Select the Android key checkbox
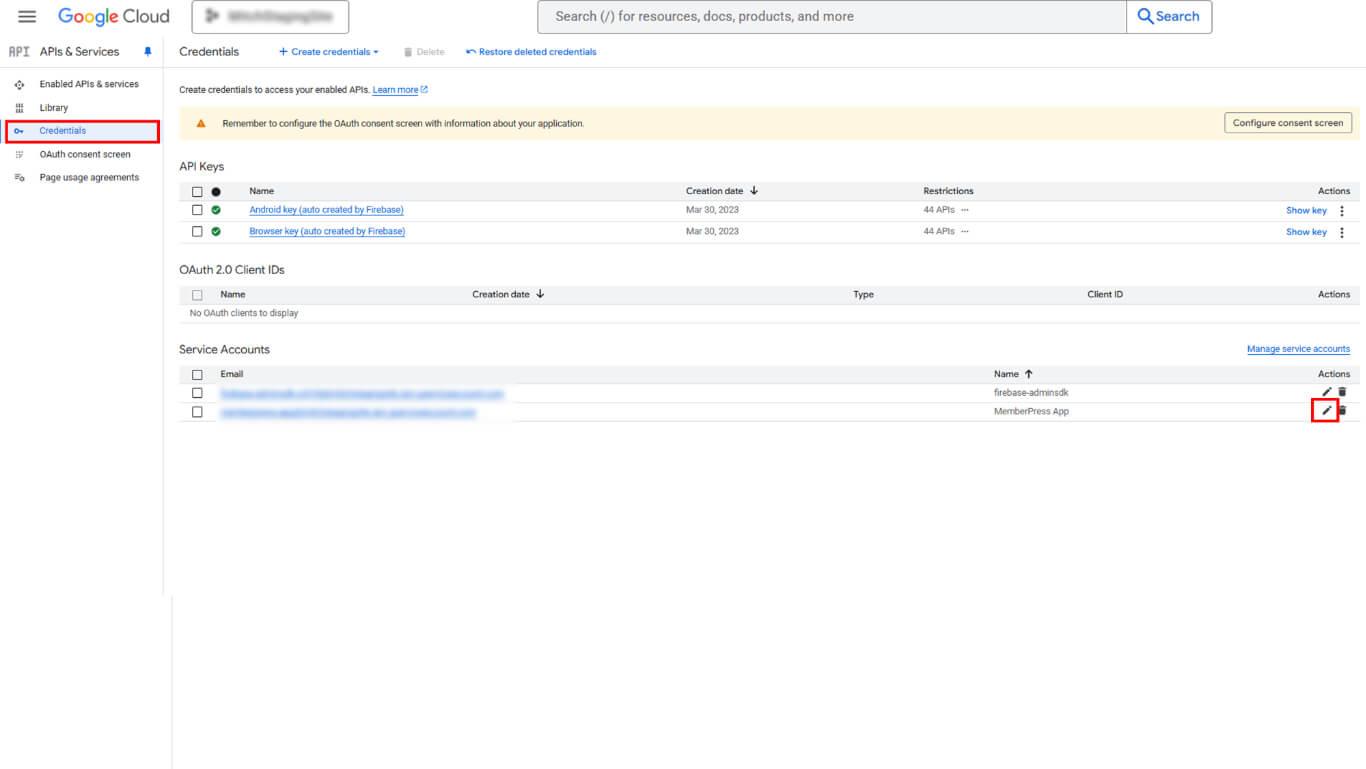The height and width of the screenshot is (769, 1366). pyautogui.click(x=197, y=210)
